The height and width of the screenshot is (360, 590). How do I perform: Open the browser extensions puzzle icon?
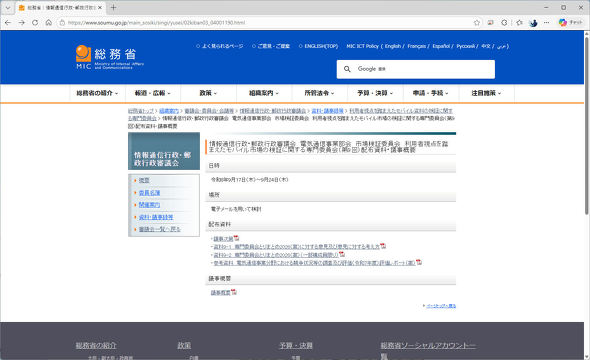click(x=504, y=23)
